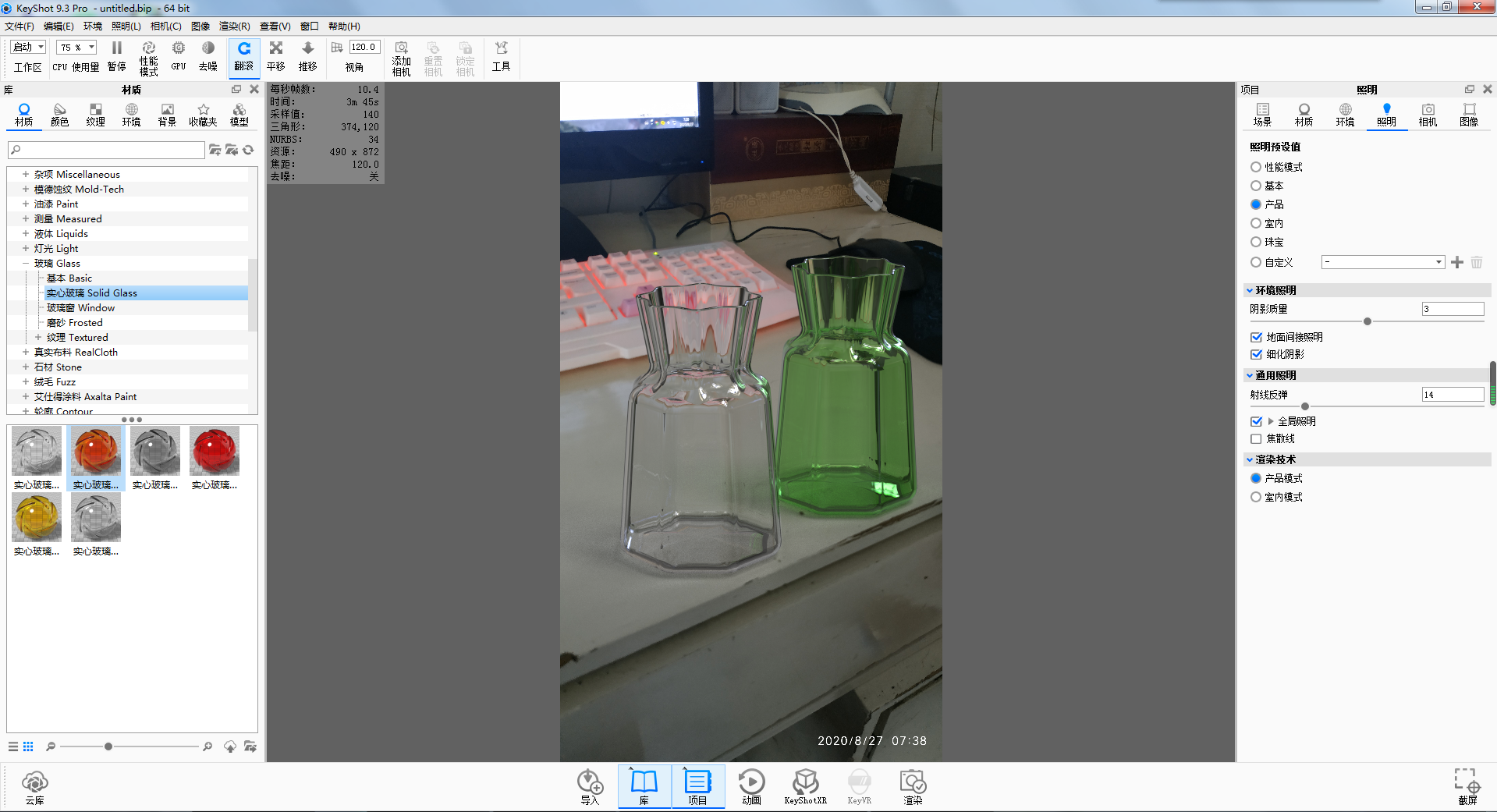
Task: Open CPU usage 75% dropdown
Action: coord(76,47)
